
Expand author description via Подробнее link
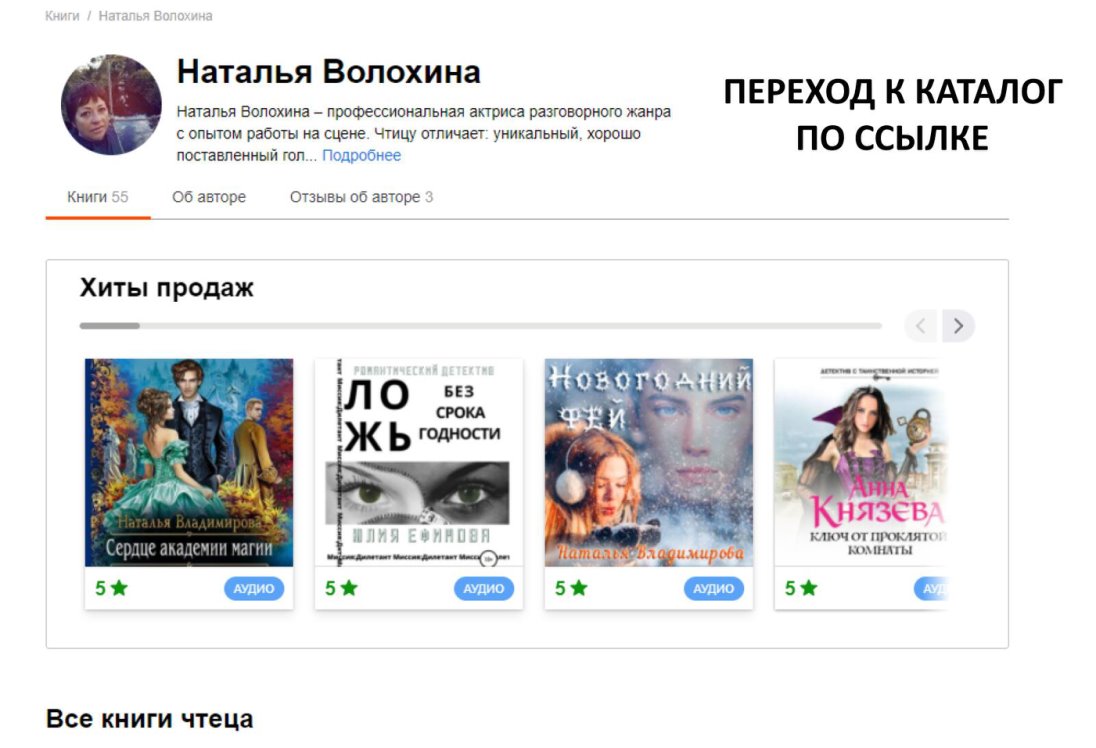click(x=361, y=155)
